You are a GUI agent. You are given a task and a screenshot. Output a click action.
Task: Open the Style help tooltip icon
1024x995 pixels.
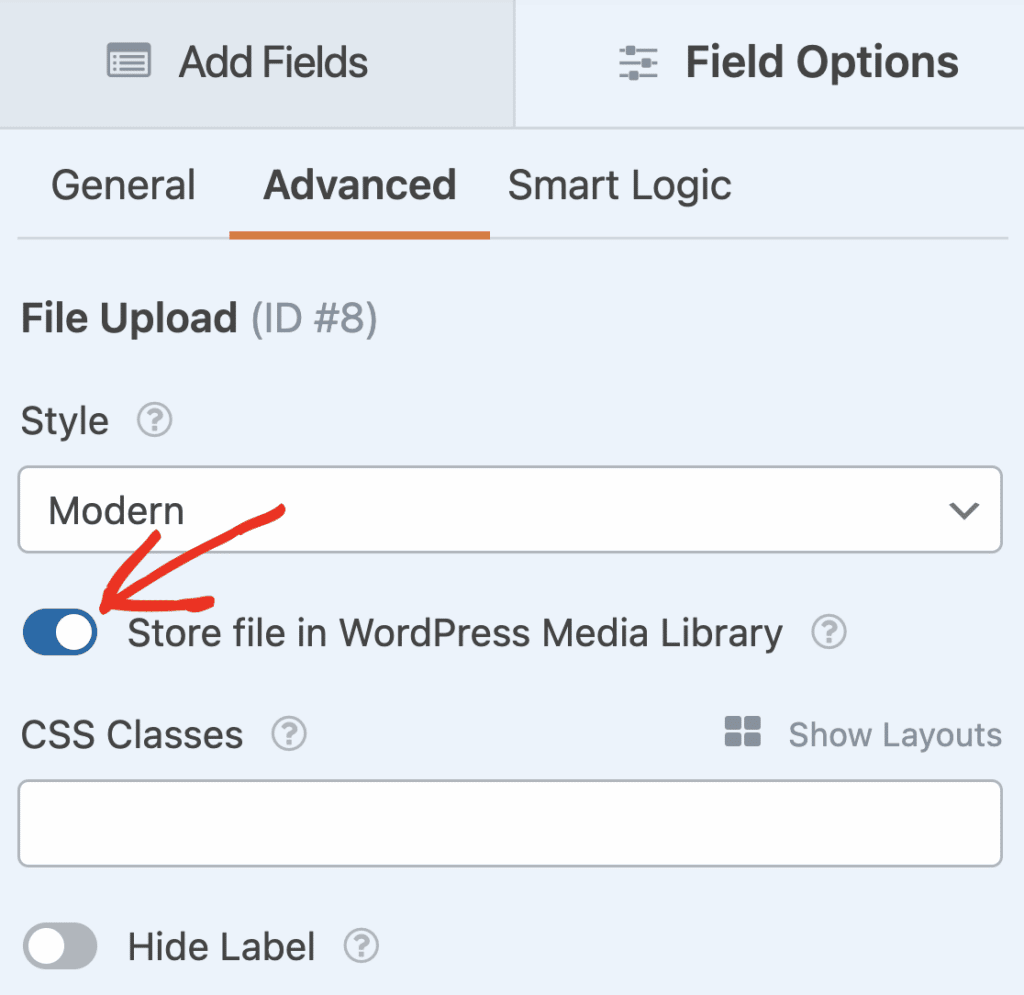(155, 421)
